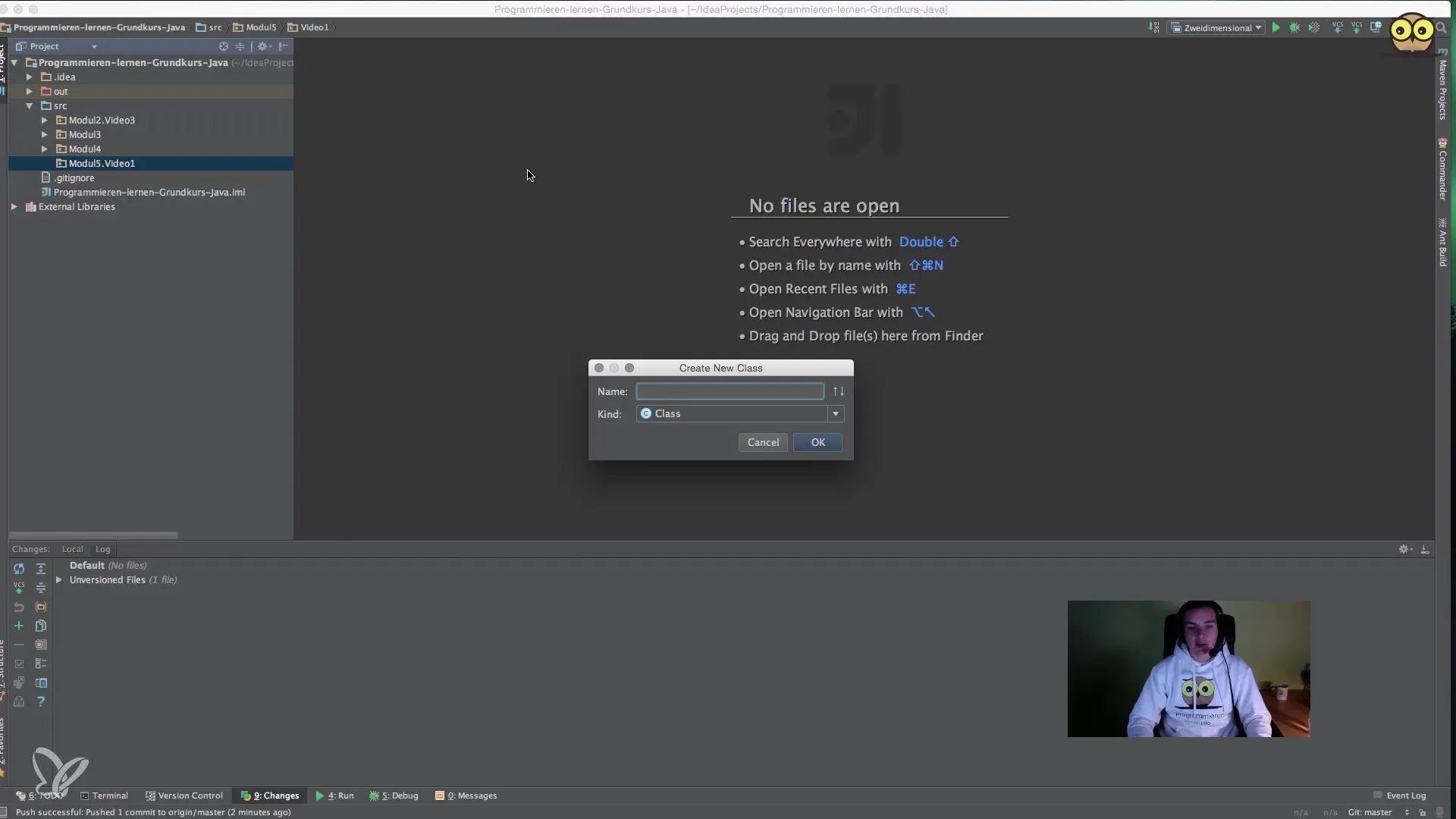Viewport: 1456px width, 819px height.
Task: Click the Name input field
Action: pyautogui.click(x=730, y=391)
